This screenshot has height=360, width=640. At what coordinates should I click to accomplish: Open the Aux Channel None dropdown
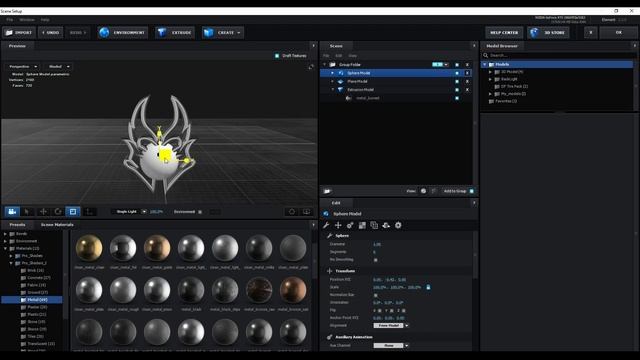(x=391, y=346)
